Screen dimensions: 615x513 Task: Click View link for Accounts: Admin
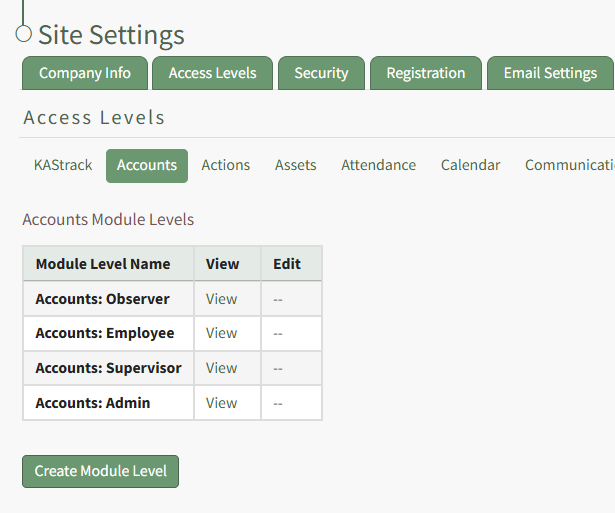click(x=222, y=403)
